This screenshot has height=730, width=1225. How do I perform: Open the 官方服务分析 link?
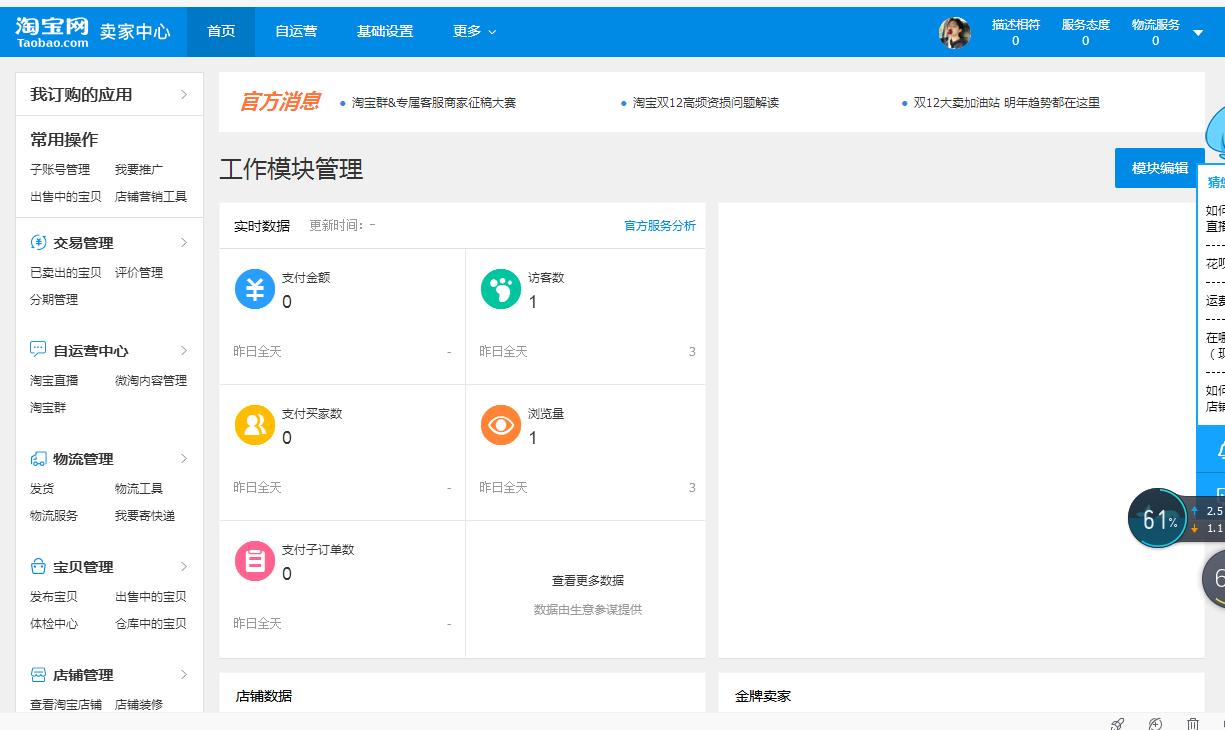tap(658, 226)
